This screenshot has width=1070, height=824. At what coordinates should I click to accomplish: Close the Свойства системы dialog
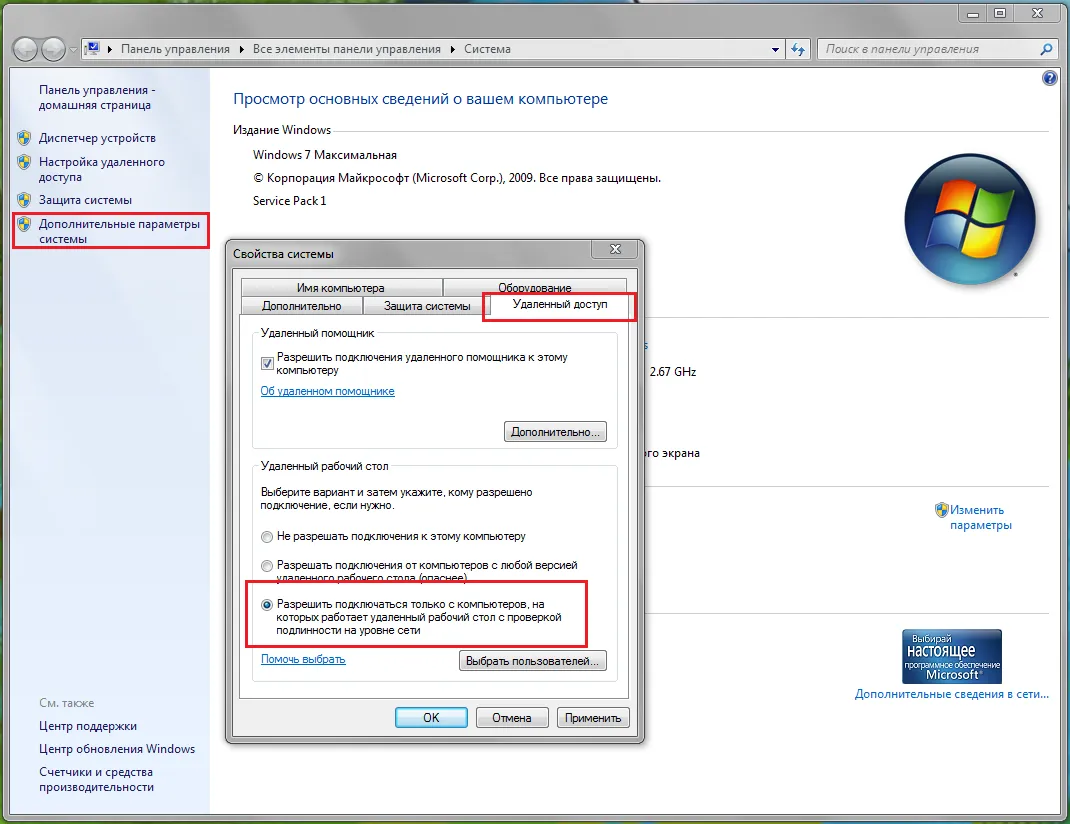tap(616, 249)
